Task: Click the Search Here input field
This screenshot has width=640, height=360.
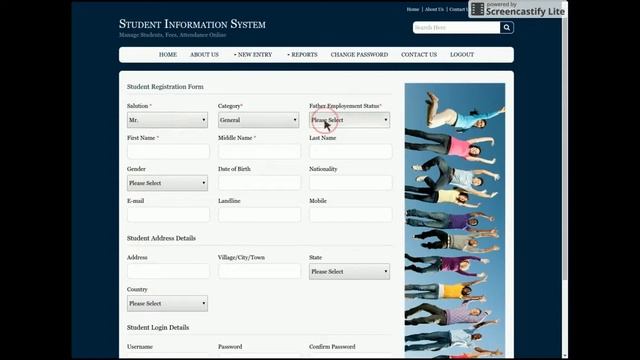Action: pos(456,27)
